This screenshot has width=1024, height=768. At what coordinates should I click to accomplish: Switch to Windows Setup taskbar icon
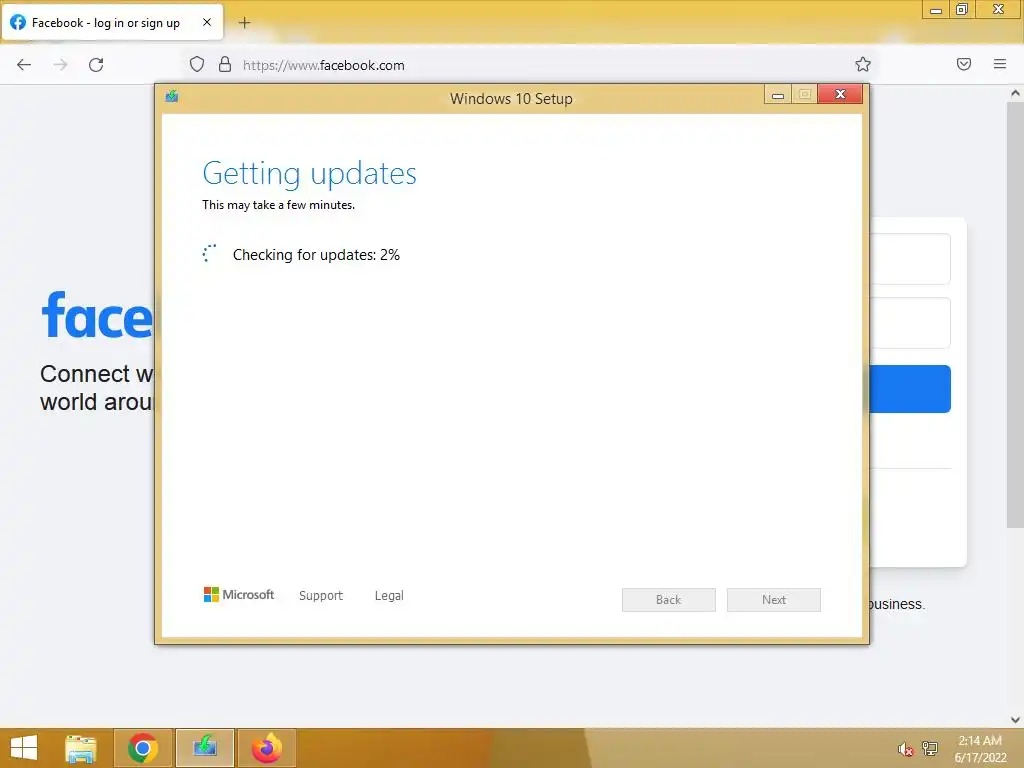[205, 748]
